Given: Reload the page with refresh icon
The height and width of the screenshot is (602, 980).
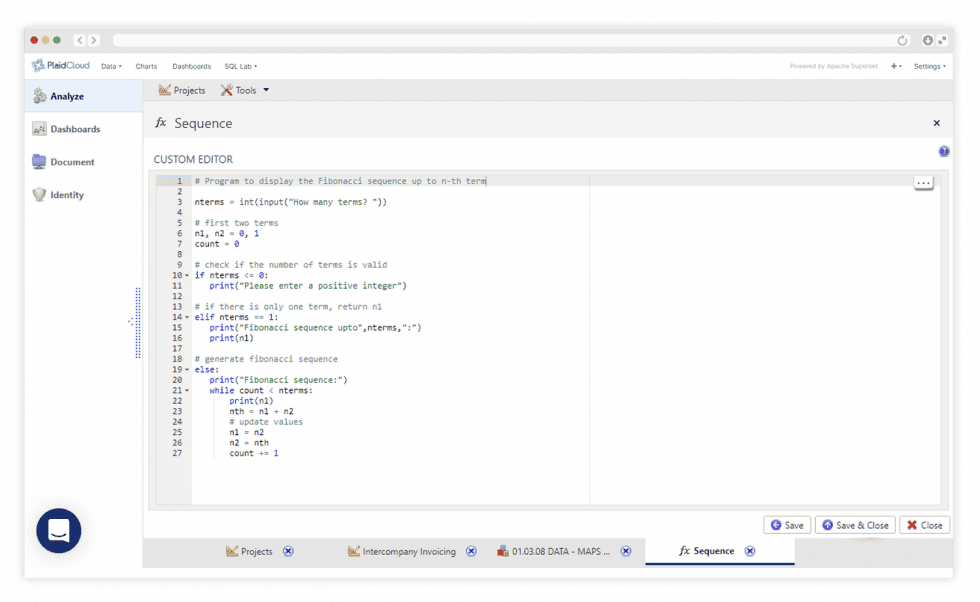Looking at the screenshot, I should [x=902, y=41].
